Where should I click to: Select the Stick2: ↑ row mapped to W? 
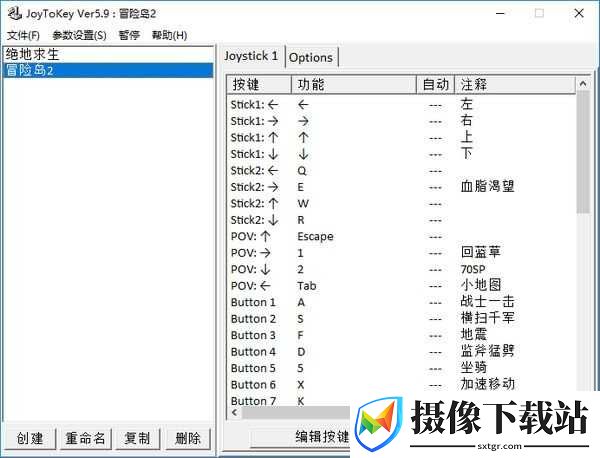pos(401,203)
